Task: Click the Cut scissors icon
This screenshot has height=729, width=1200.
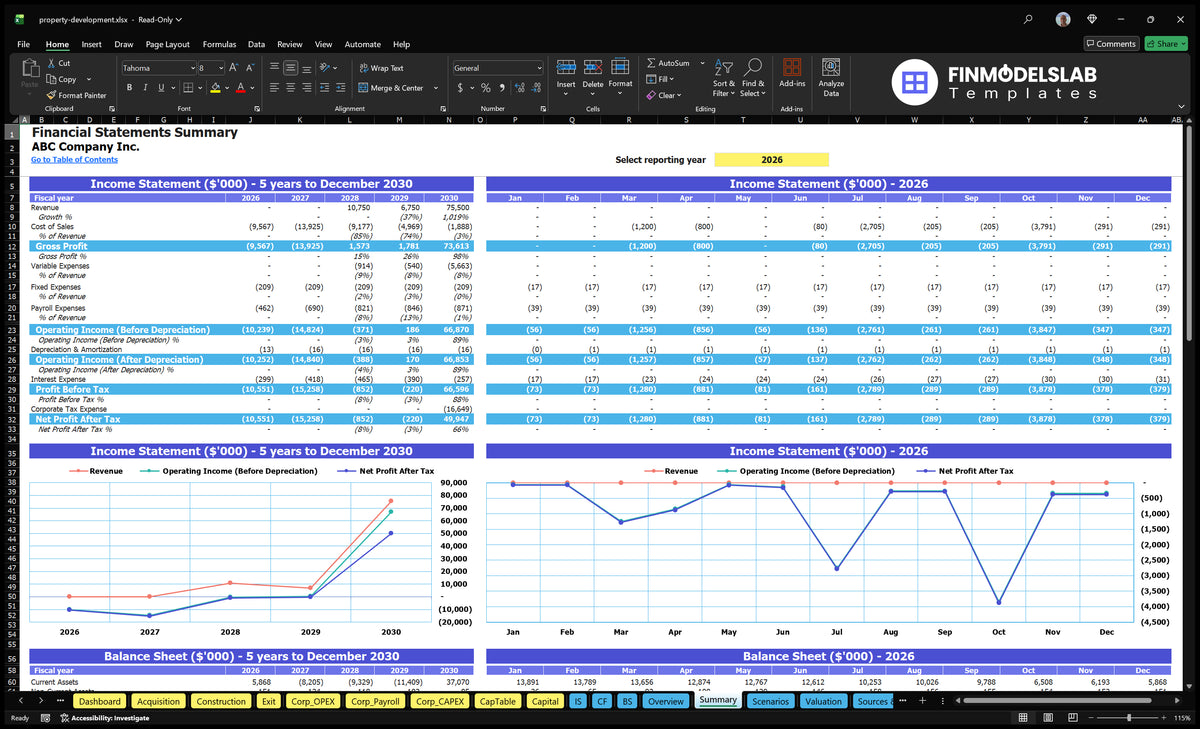Action: [51, 63]
